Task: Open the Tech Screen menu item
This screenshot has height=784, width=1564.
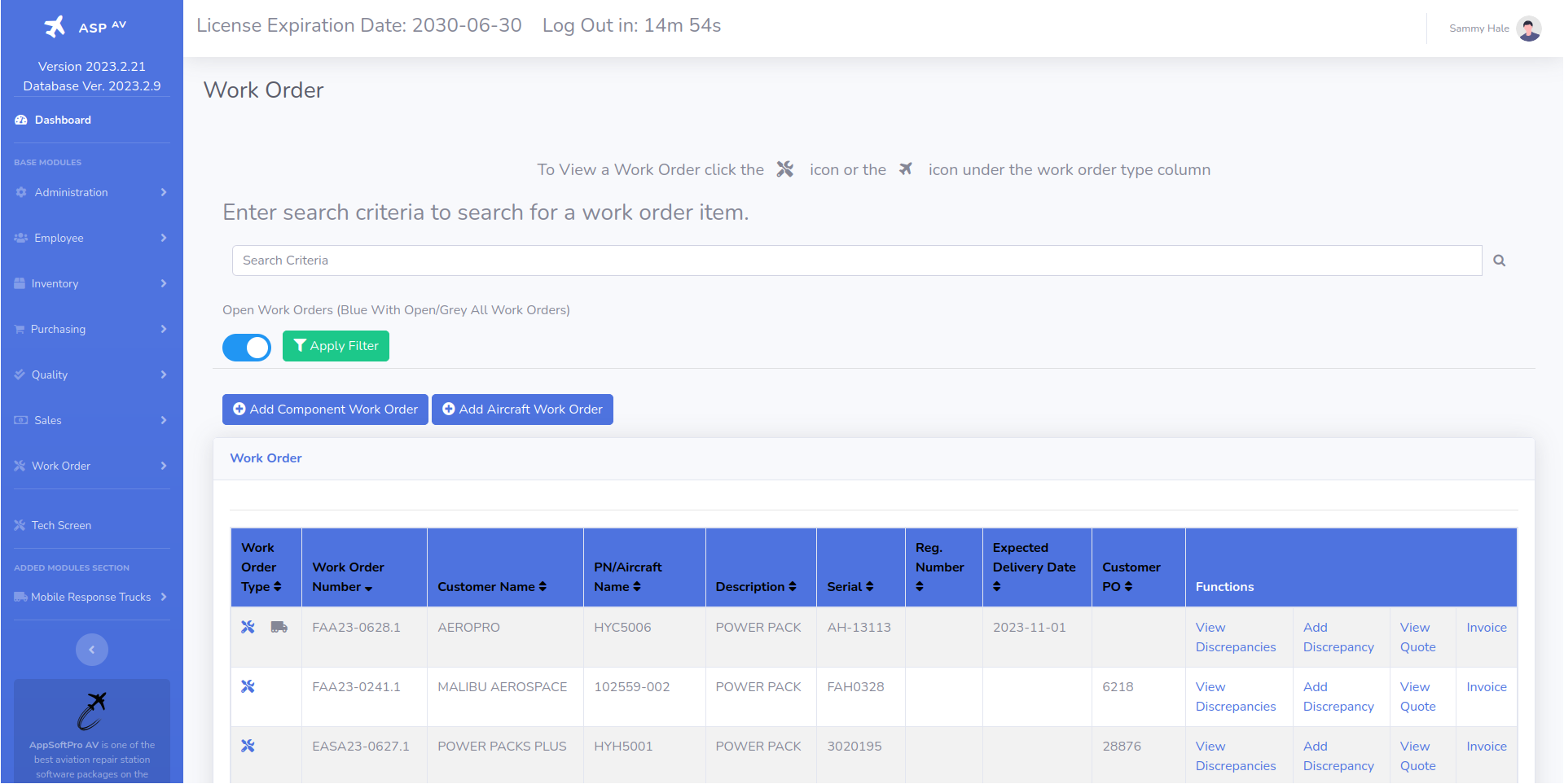Action: coord(61,525)
